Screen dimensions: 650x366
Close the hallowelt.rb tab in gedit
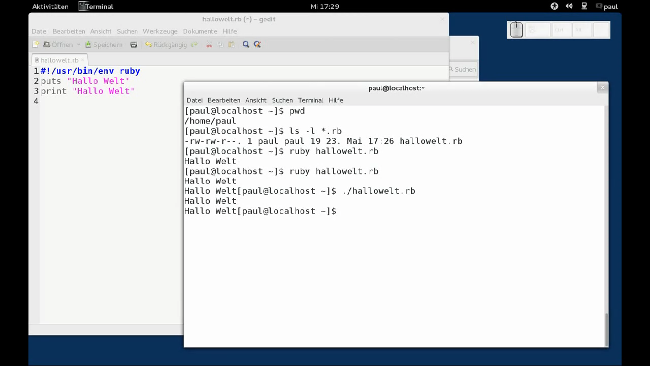click(x=82, y=60)
